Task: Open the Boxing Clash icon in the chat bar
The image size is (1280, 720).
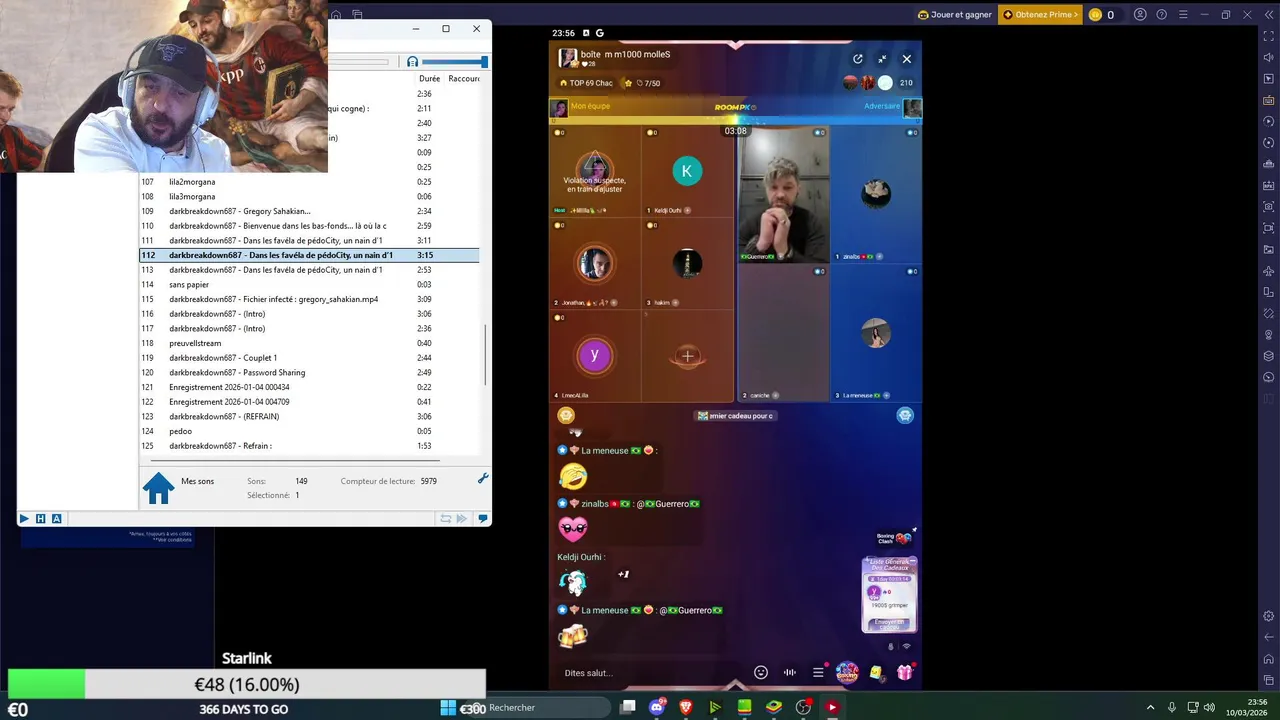Action: (x=847, y=672)
